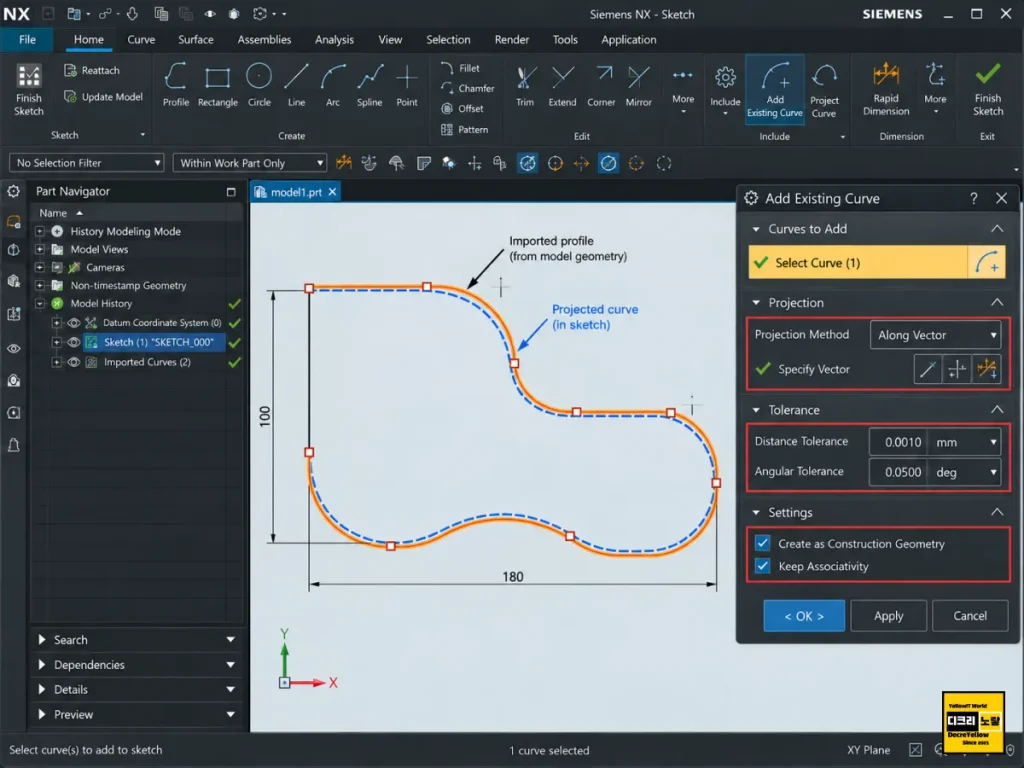This screenshot has width=1024, height=768.
Task: Toggle the Cameras checkbox in navigator
Action: coord(57,267)
